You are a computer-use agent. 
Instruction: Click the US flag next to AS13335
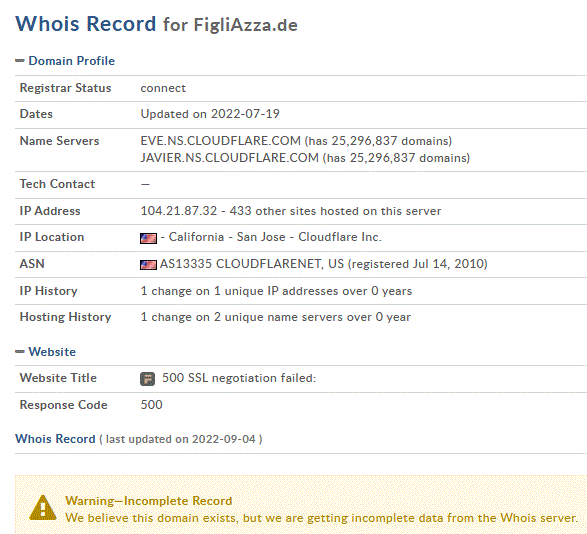pos(148,265)
